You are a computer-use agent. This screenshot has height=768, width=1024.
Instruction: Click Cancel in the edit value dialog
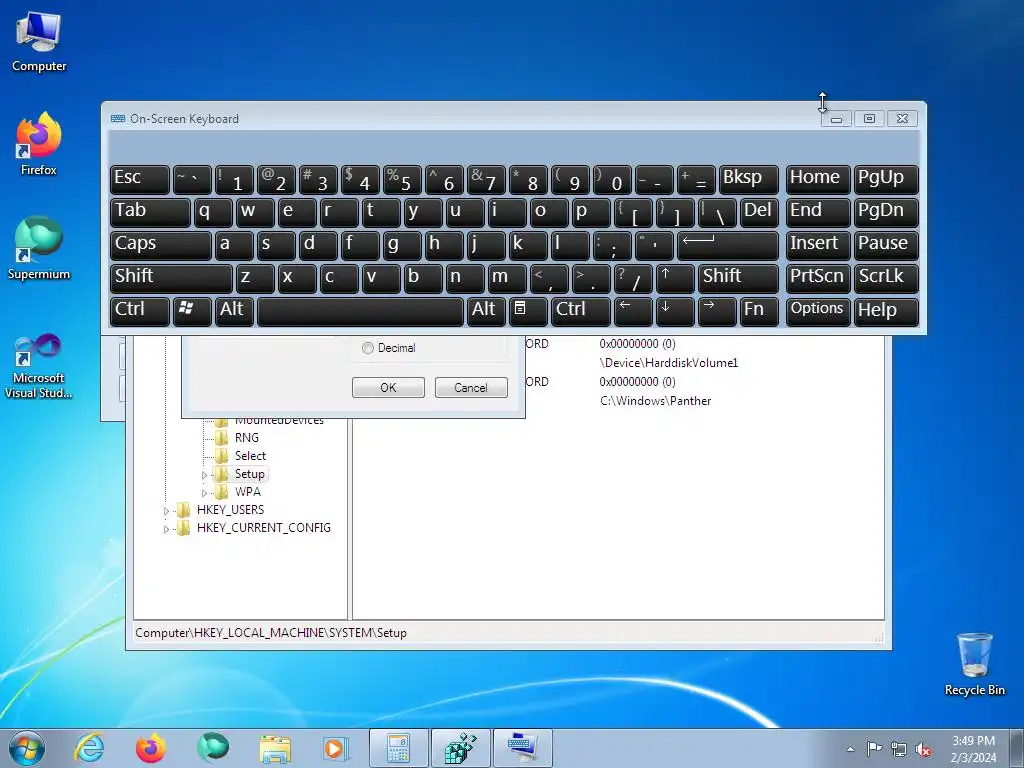click(471, 387)
